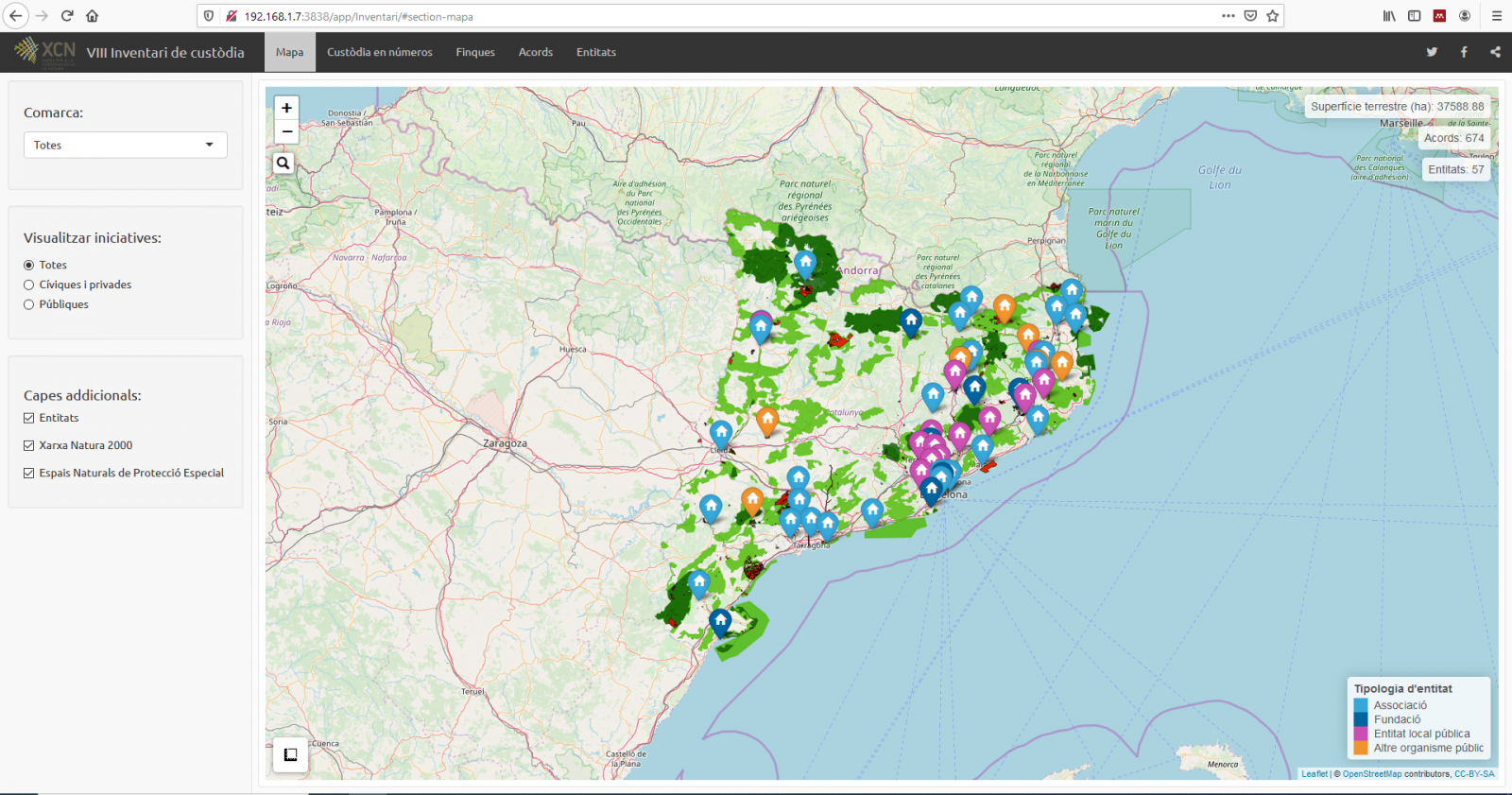
Task: Click the XCN logo
Action: 44,52
